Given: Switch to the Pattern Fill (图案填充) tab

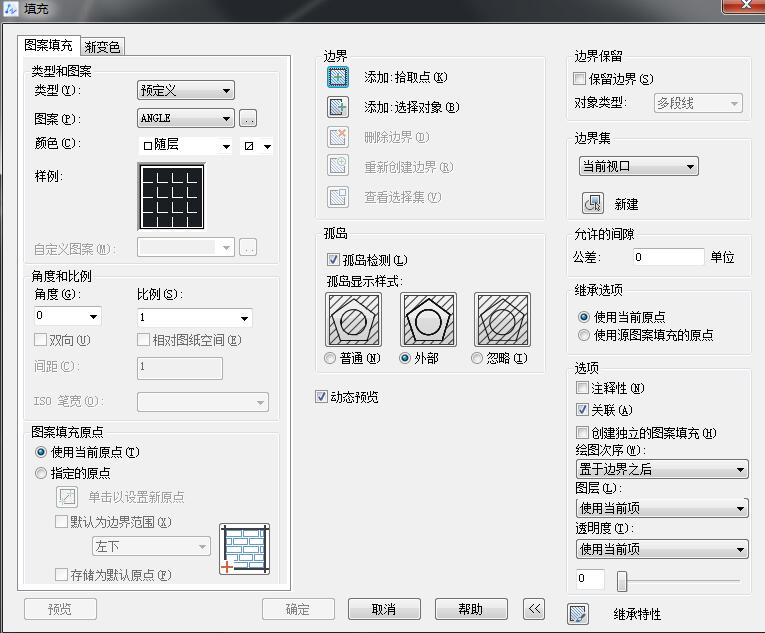Looking at the screenshot, I should (48, 45).
